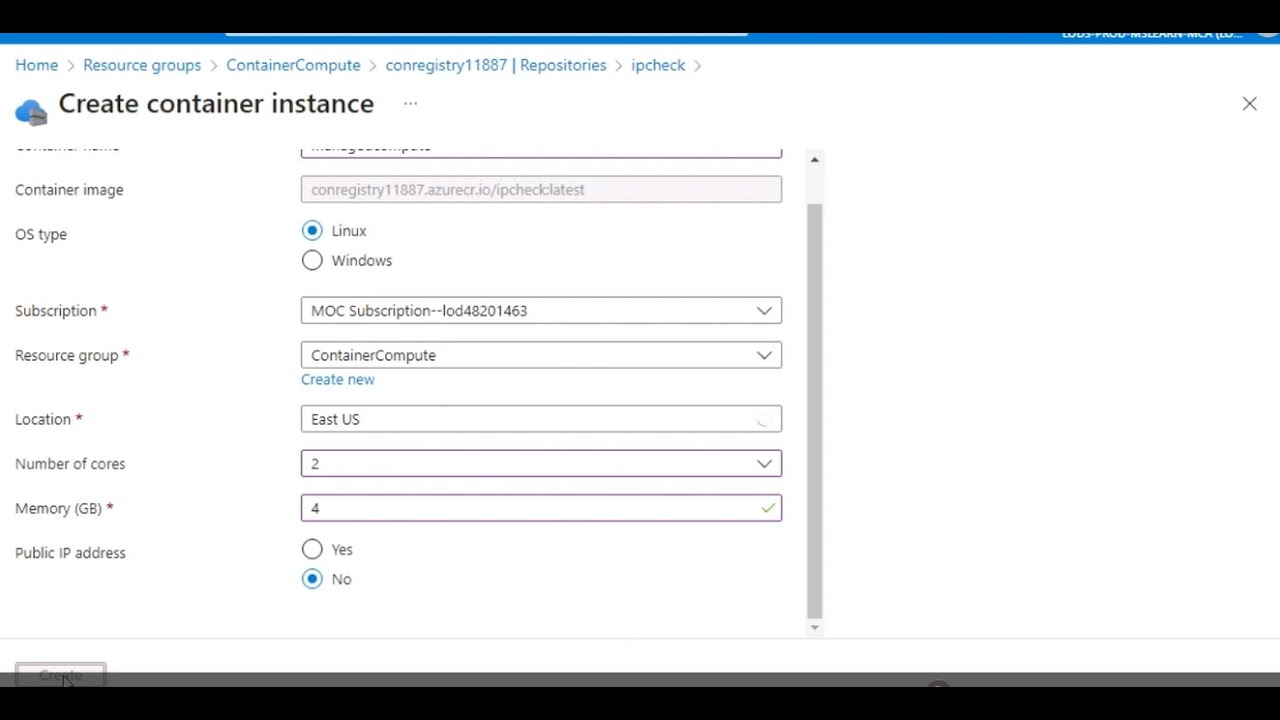Click the scrollbar up arrow

tap(814, 160)
